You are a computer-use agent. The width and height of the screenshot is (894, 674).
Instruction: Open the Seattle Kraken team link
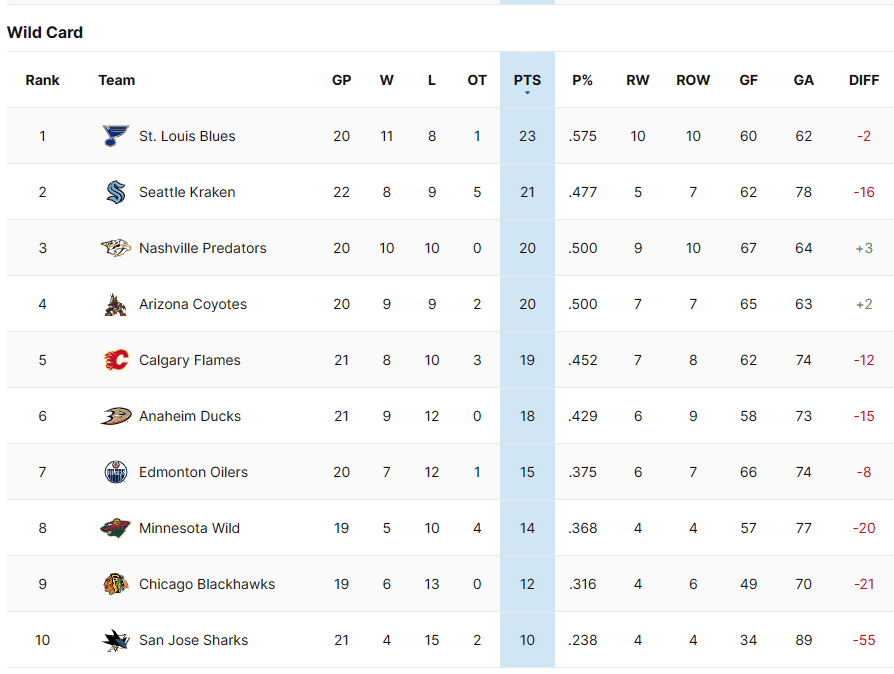pos(187,192)
